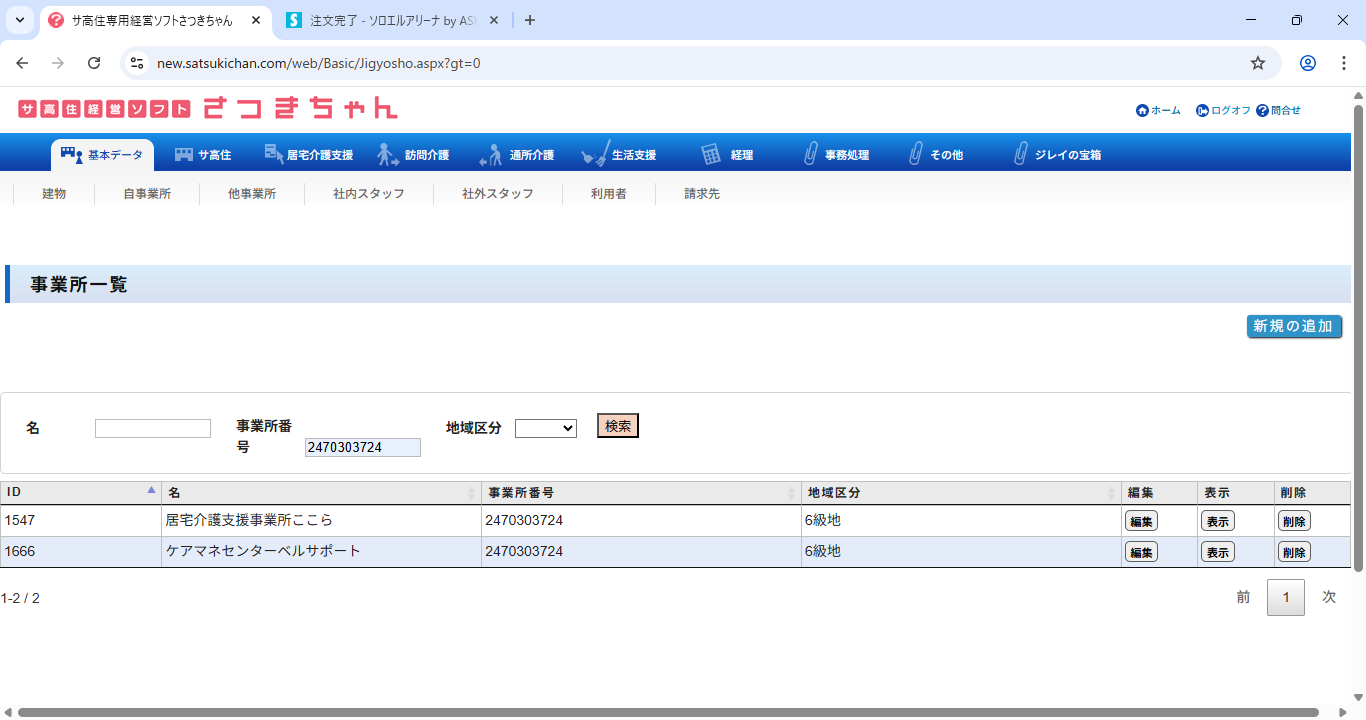Click the logoff icon in header
The image size is (1366, 720).
(x=1202, y=111)
